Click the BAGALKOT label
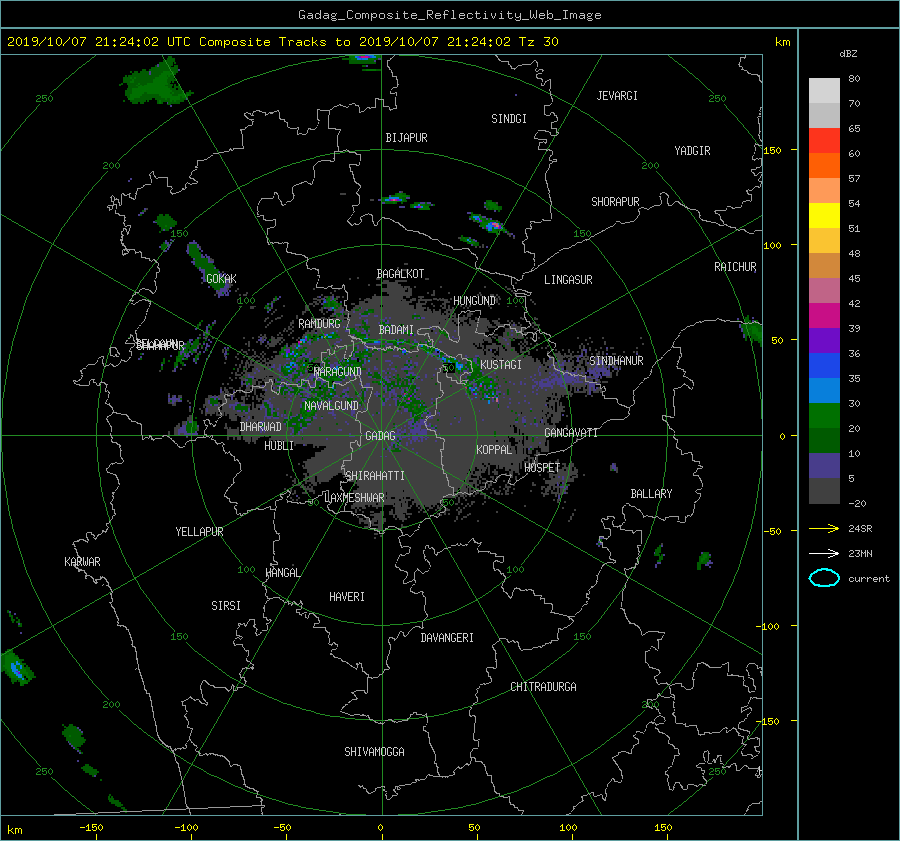The width and height of the screenshot is (900, 841). 400,274
